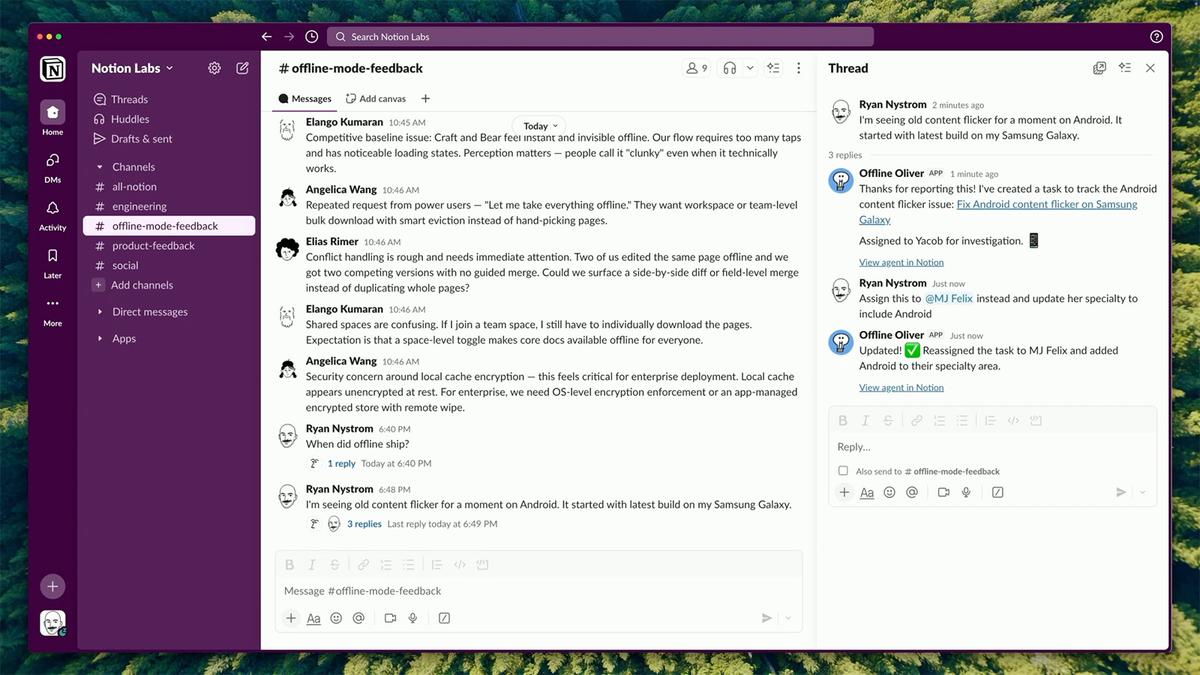Open workspace preferences gear icon
The height and width of the screenshot is (675, 1200).
click(214, 68)
